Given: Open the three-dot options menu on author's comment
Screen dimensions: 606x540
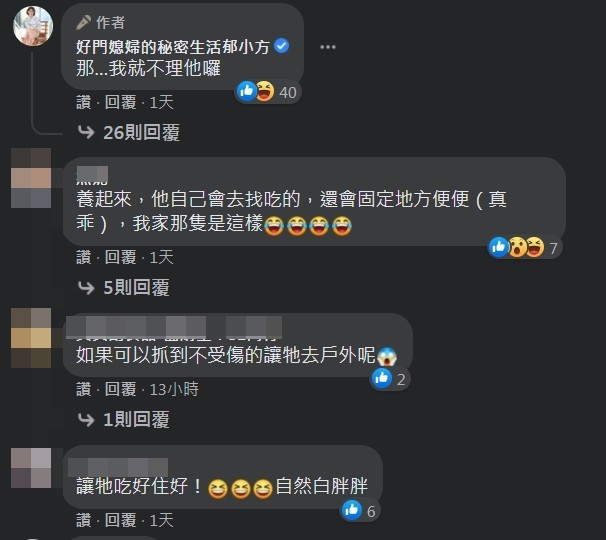Looking at the screenshot, I should pos(328,47).
